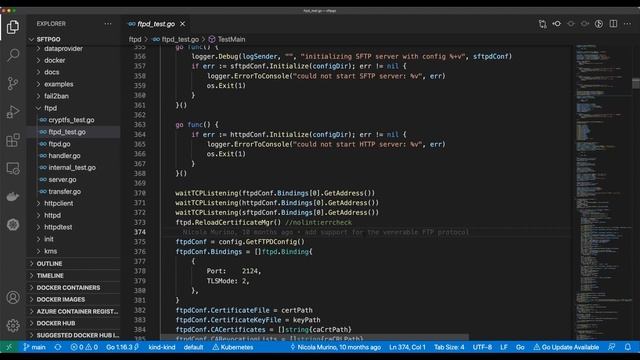
Task: Click Go Update Available notice
Action: coord(566,347)
